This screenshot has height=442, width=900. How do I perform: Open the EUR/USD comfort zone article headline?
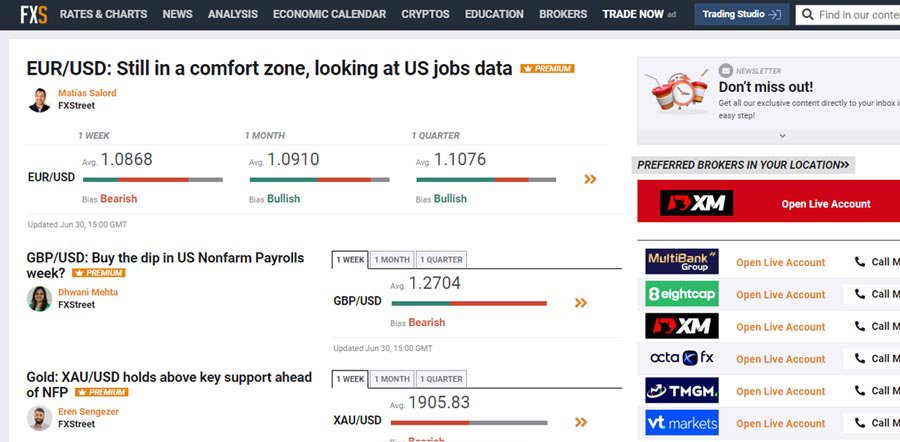(x=269, y=69)
